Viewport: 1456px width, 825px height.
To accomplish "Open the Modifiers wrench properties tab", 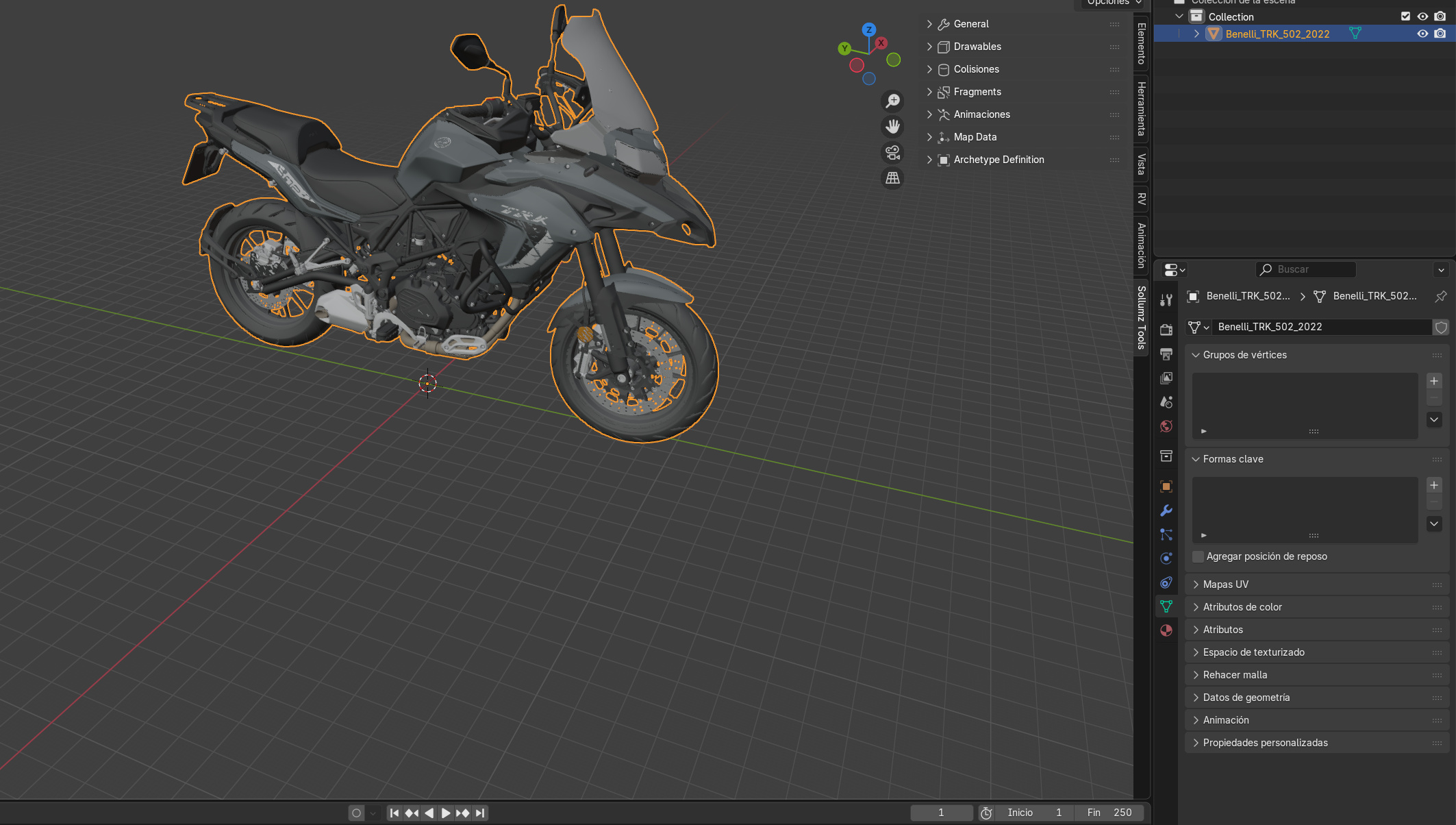I will pyautogui.click(x=1166, y=510).
